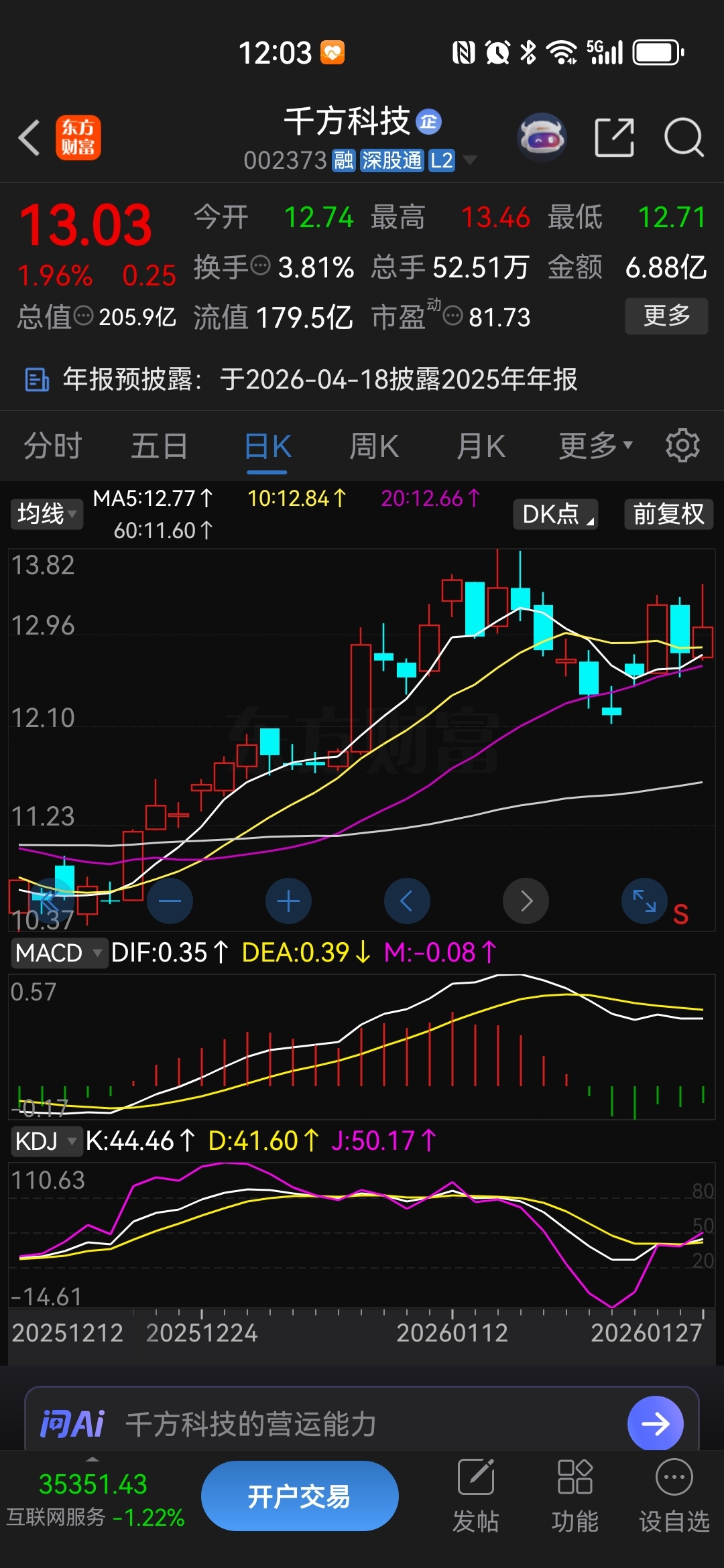
Task: Open the search magnifier icon
Action: pyautogui.click(x=684, y=137)
